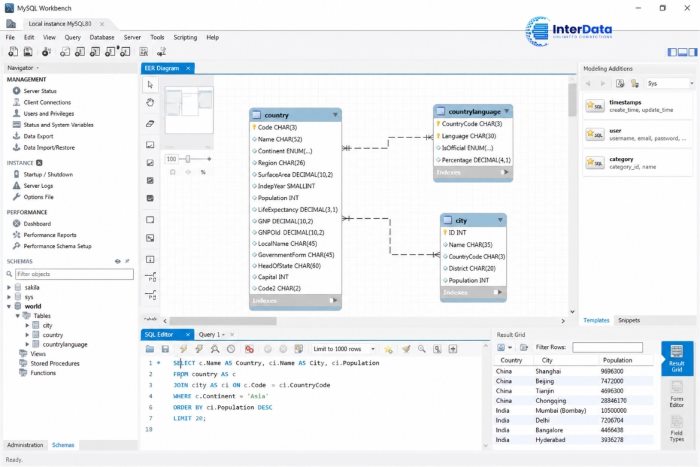Open the Scripting menu
The image size is (700, 467).
[185, 38]
